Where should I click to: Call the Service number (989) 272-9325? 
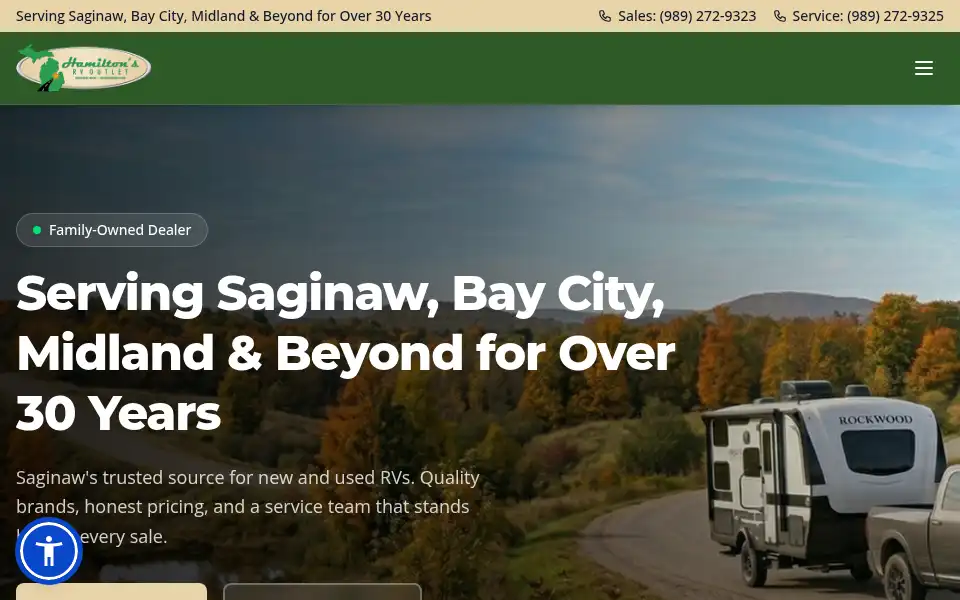[x=859, y=16]
